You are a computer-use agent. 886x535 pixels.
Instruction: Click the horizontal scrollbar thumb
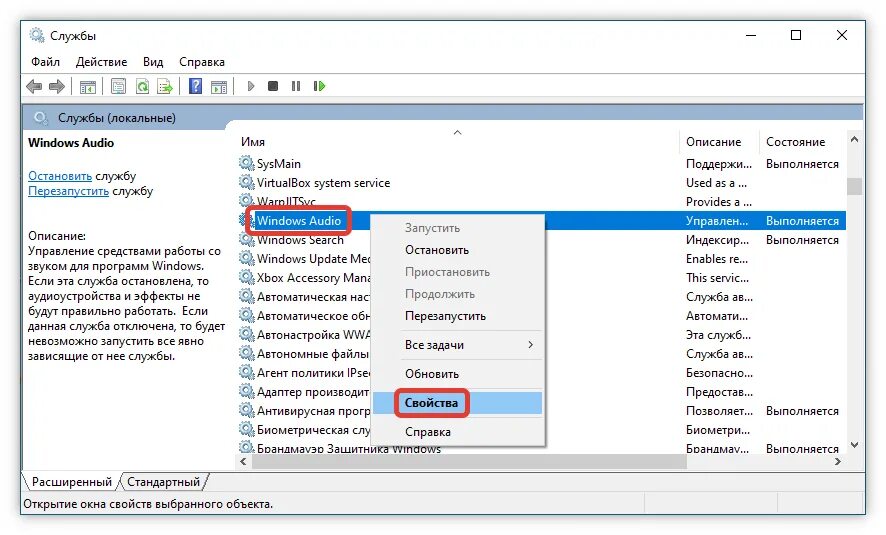(x=469, y=462)
